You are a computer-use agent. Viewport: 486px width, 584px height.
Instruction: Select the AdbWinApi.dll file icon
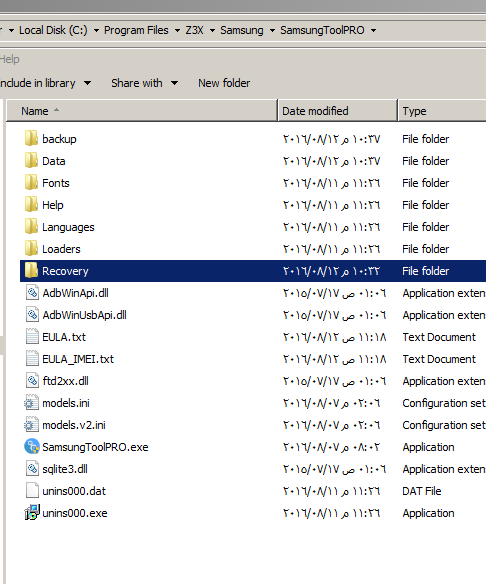coord(32,293)
